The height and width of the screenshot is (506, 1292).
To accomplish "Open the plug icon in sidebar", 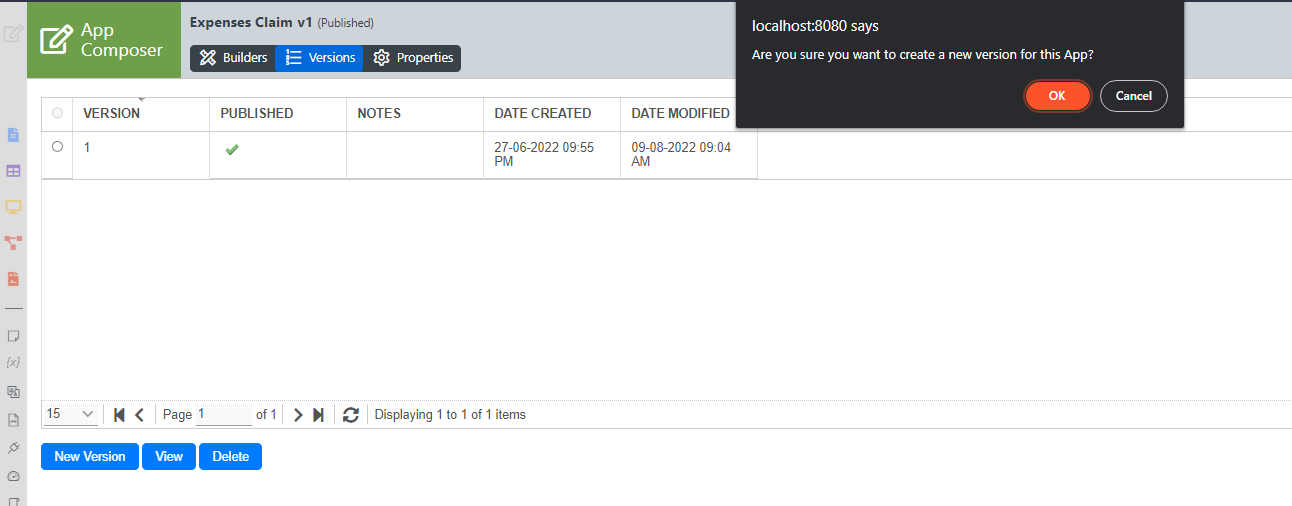I will pos(14,447).
